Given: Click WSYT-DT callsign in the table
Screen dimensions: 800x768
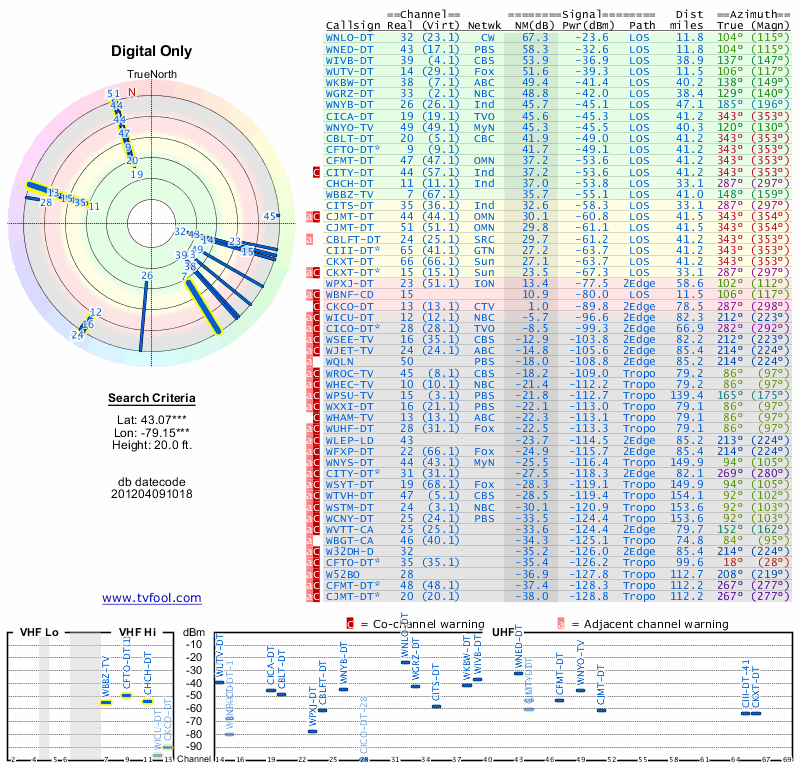Looking at the screenshot, I should 349,484.
